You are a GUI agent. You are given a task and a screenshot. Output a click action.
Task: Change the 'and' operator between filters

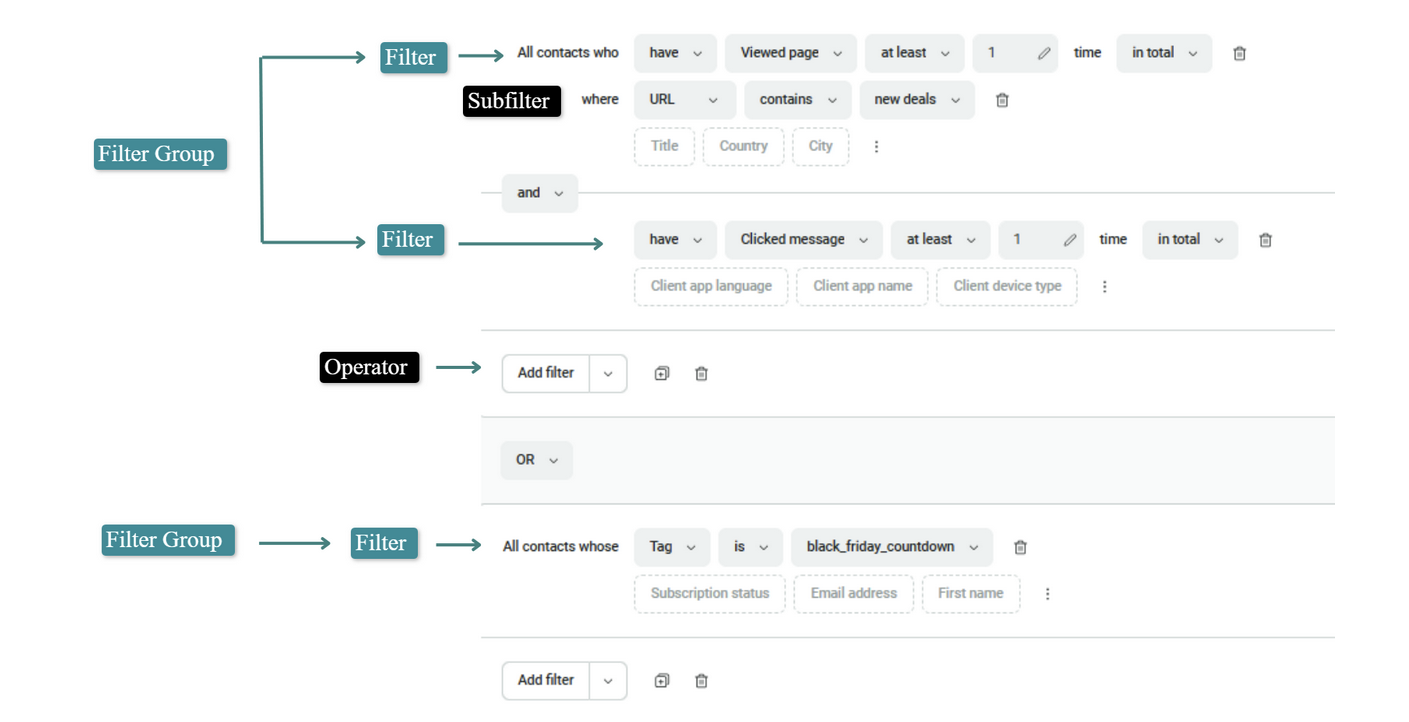pos(539,193)
